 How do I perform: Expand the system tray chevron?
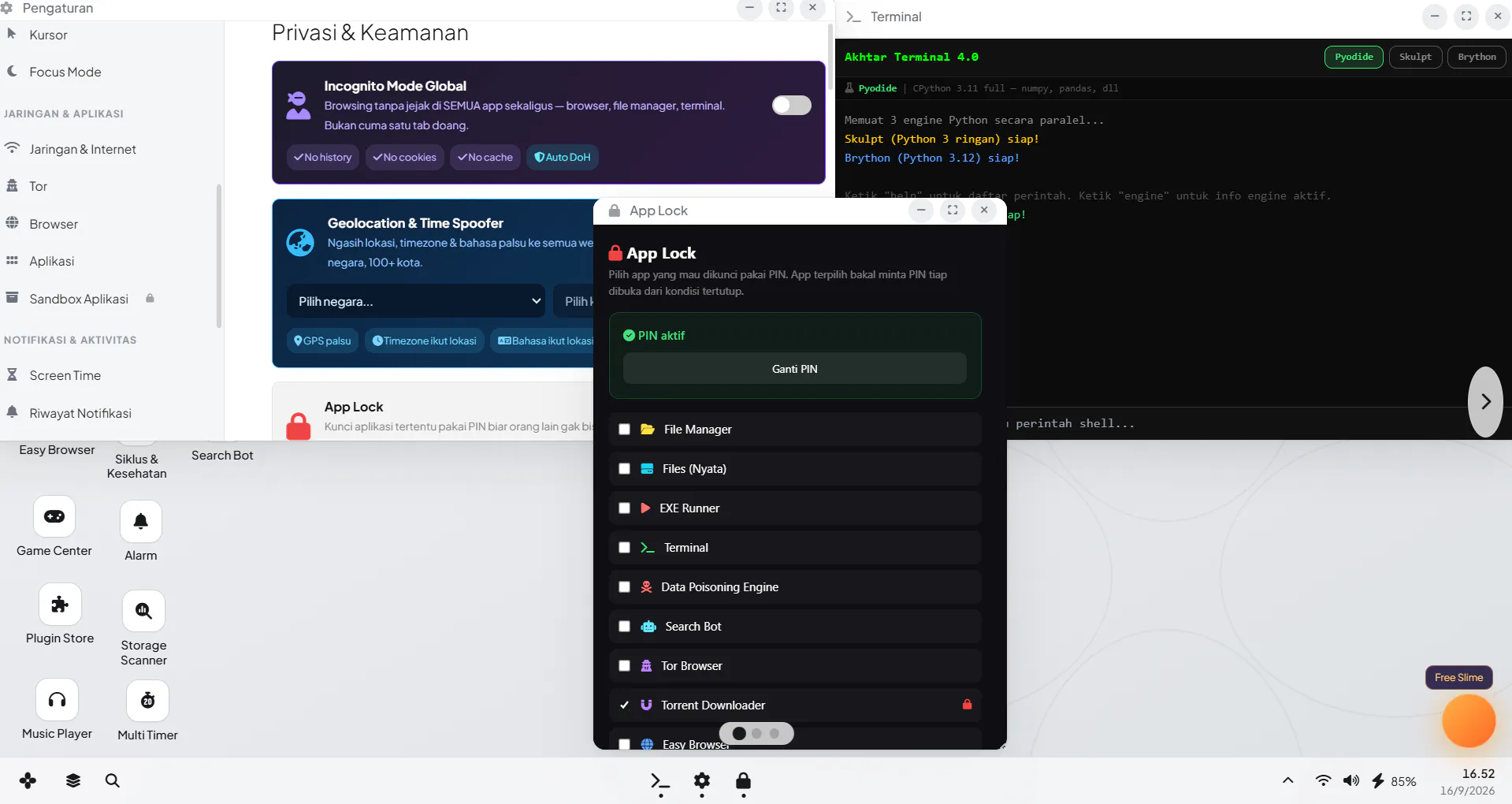tap(1288, 780)
